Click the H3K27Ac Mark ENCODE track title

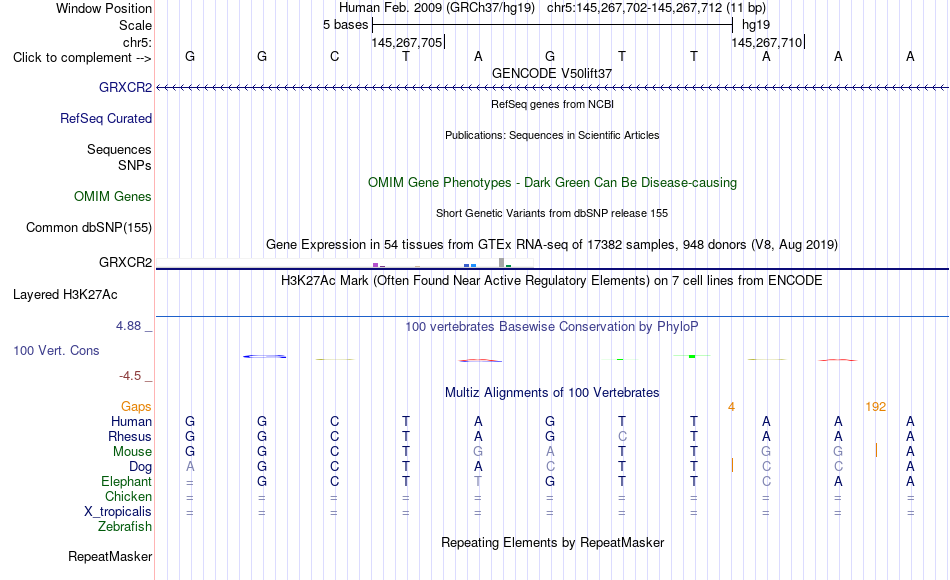point(552,281)
